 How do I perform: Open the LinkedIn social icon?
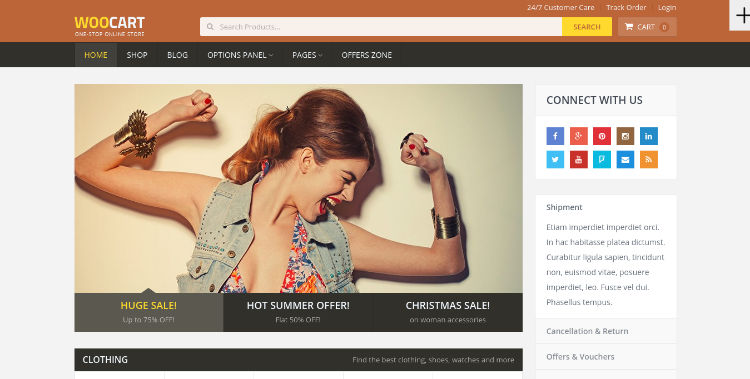649,136
